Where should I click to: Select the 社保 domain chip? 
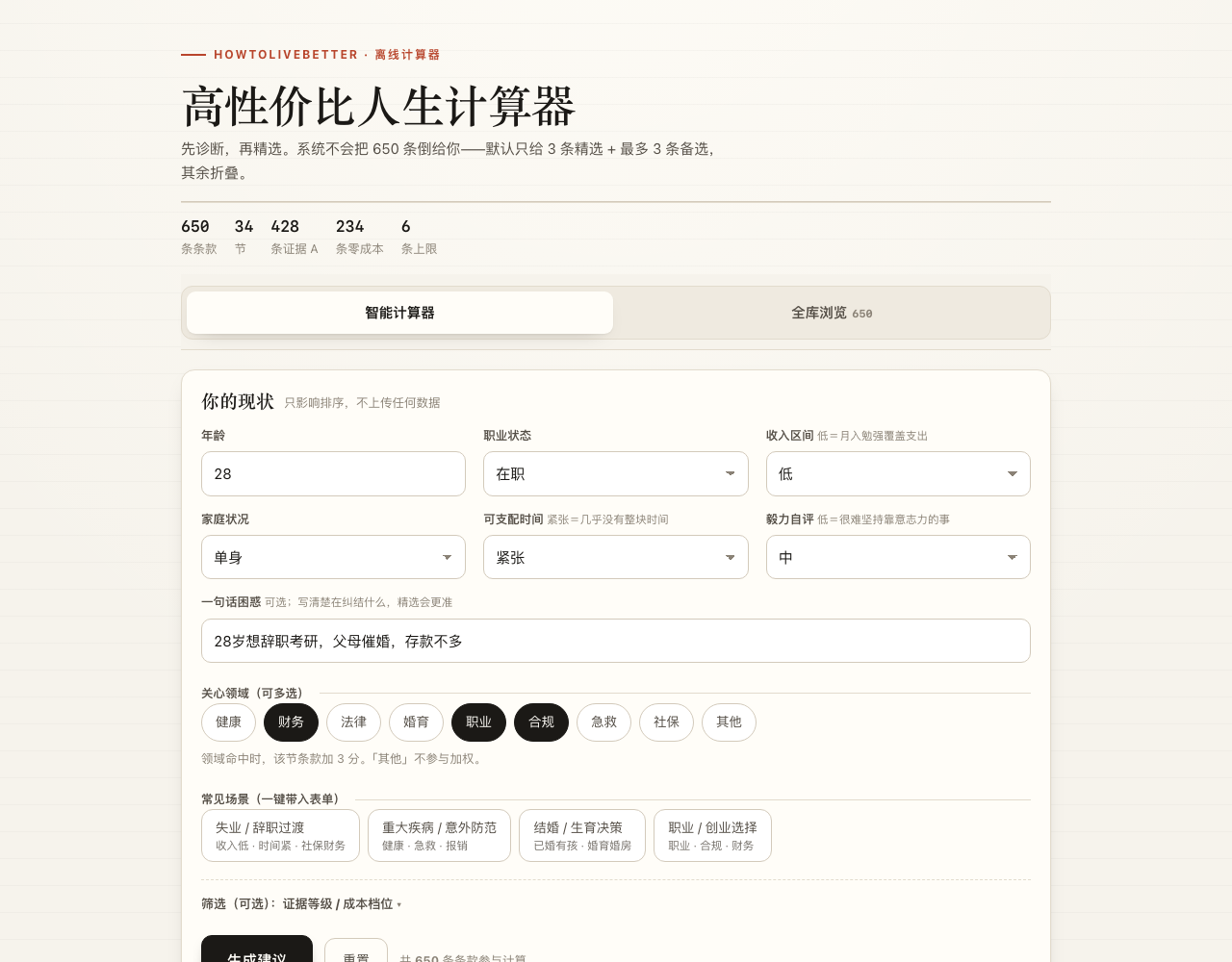(666, 722)
